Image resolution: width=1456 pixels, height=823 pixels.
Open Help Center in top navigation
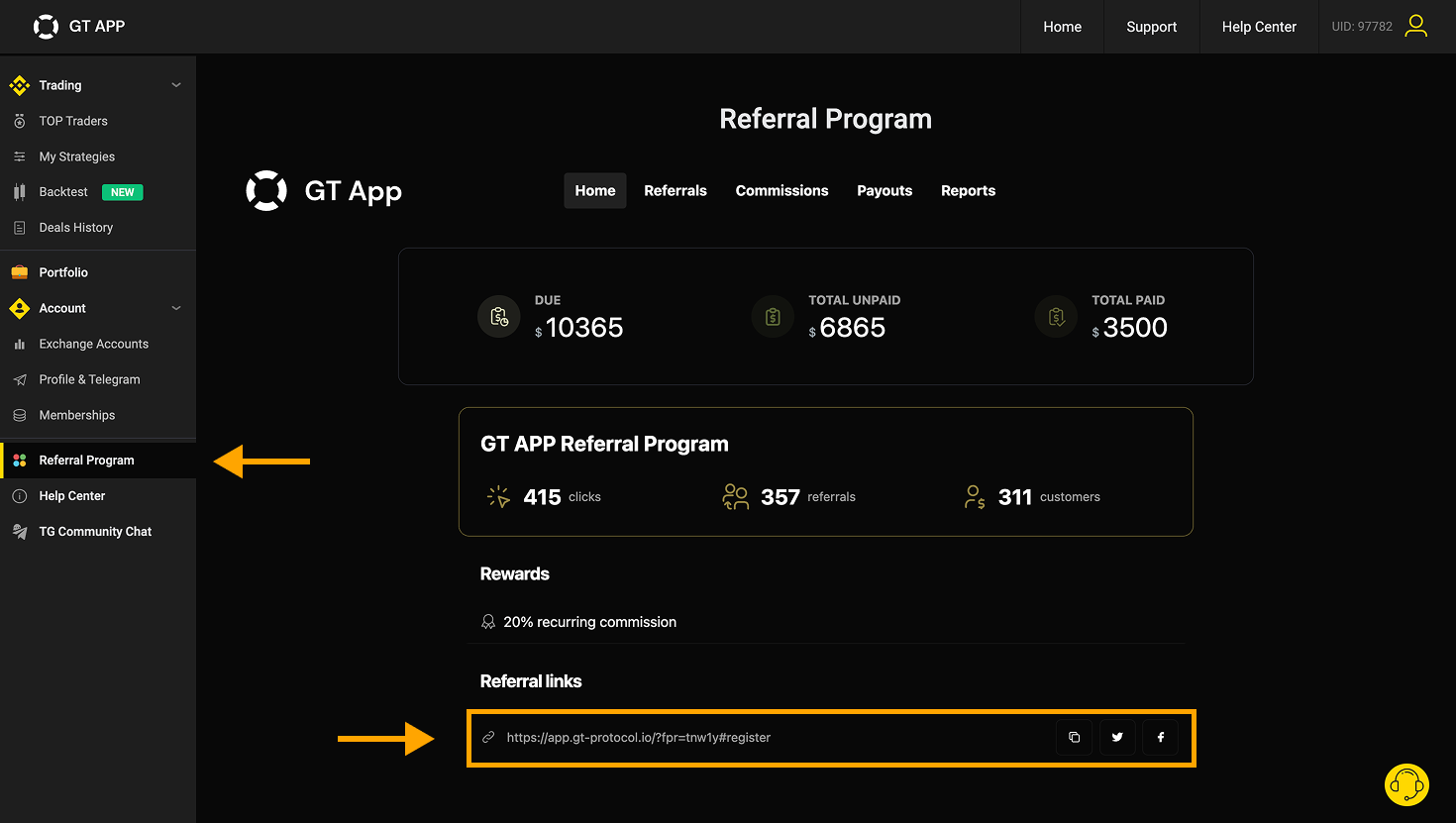[1259, 27]
